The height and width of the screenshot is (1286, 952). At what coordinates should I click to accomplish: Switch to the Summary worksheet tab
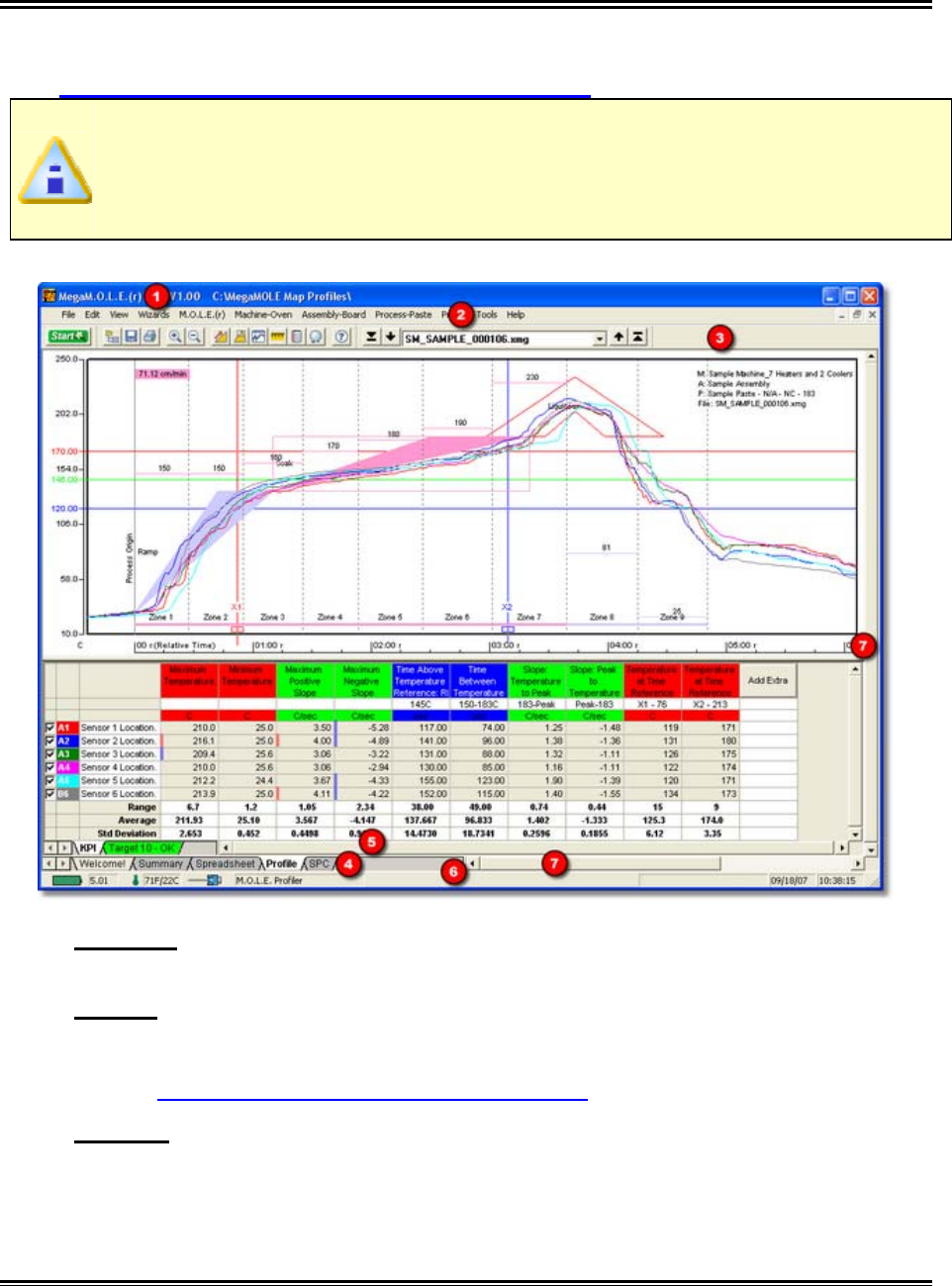[x=160, y=863]
